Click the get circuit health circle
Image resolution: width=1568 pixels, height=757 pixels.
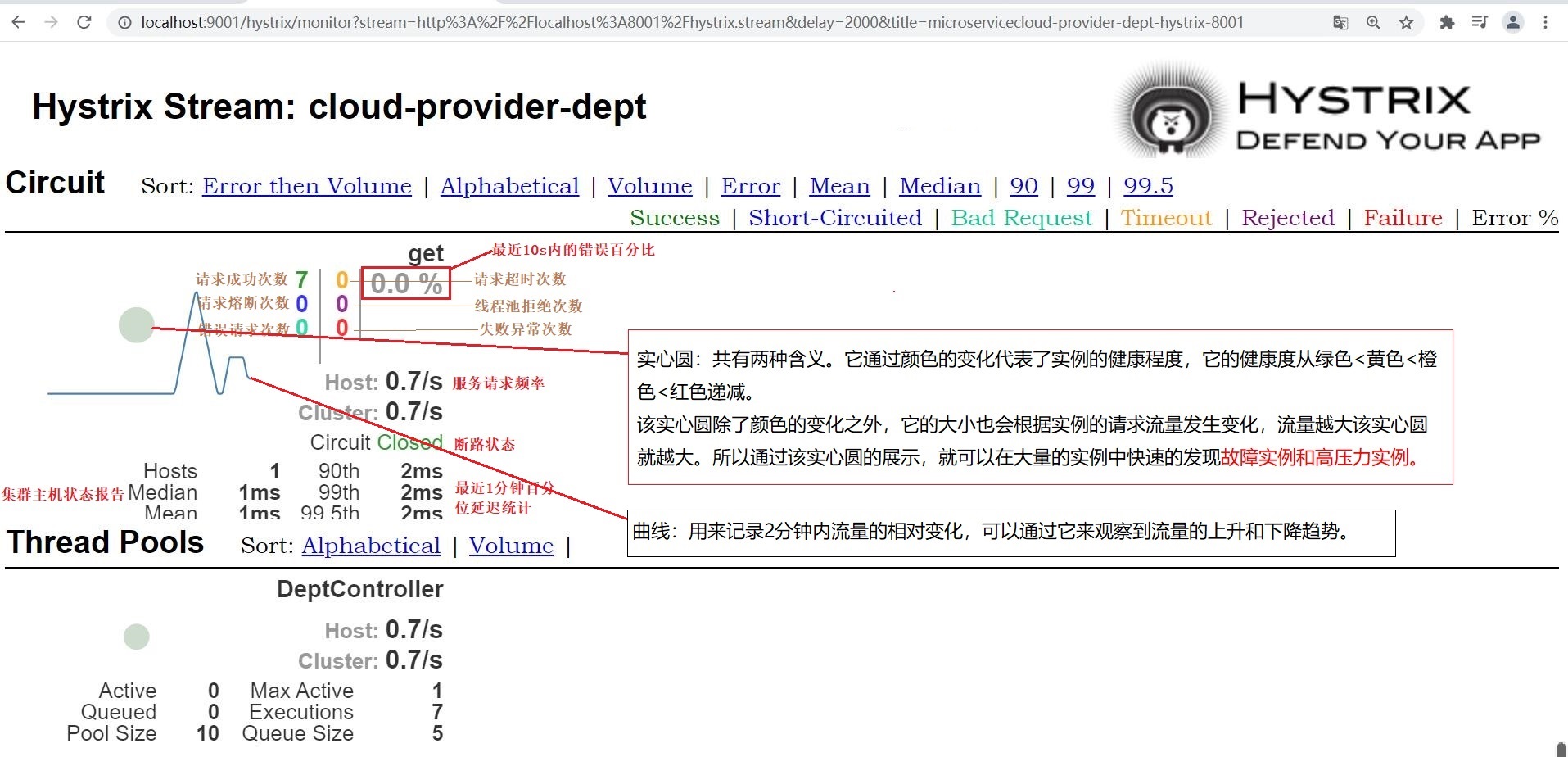(136, 325)
